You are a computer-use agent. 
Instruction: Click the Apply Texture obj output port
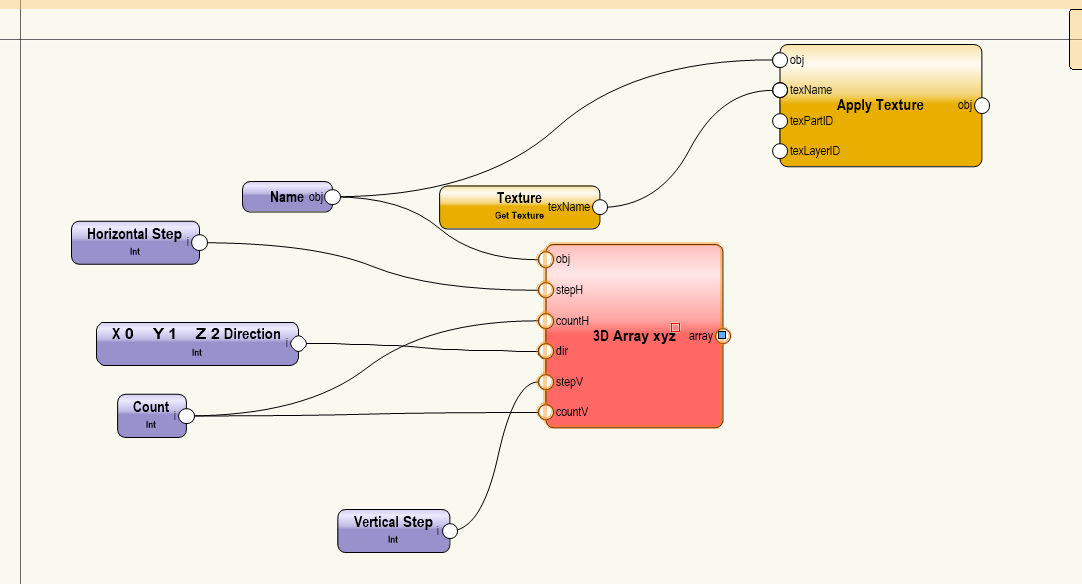[x=982, y=106]
